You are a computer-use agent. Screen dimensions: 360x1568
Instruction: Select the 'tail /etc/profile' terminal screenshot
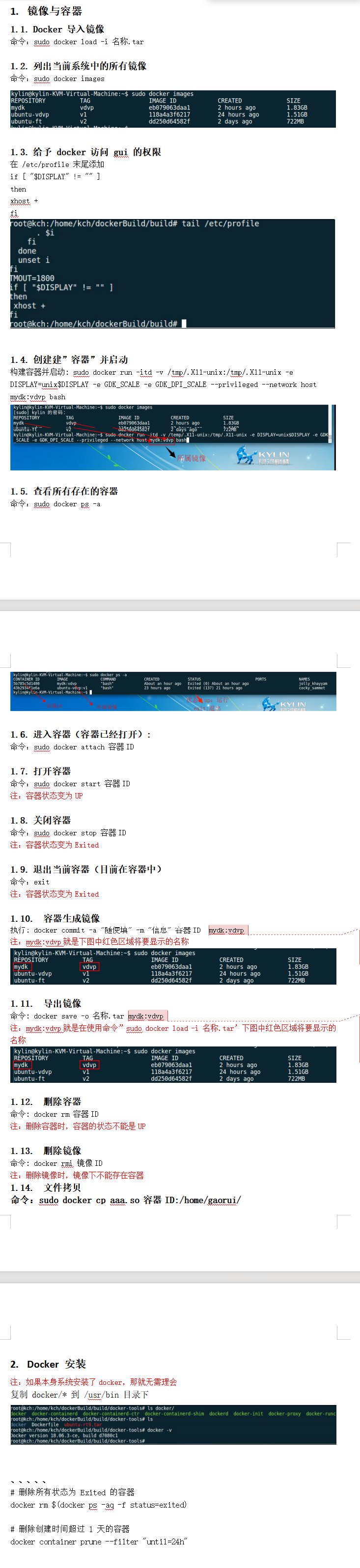[x=173, y=274]
